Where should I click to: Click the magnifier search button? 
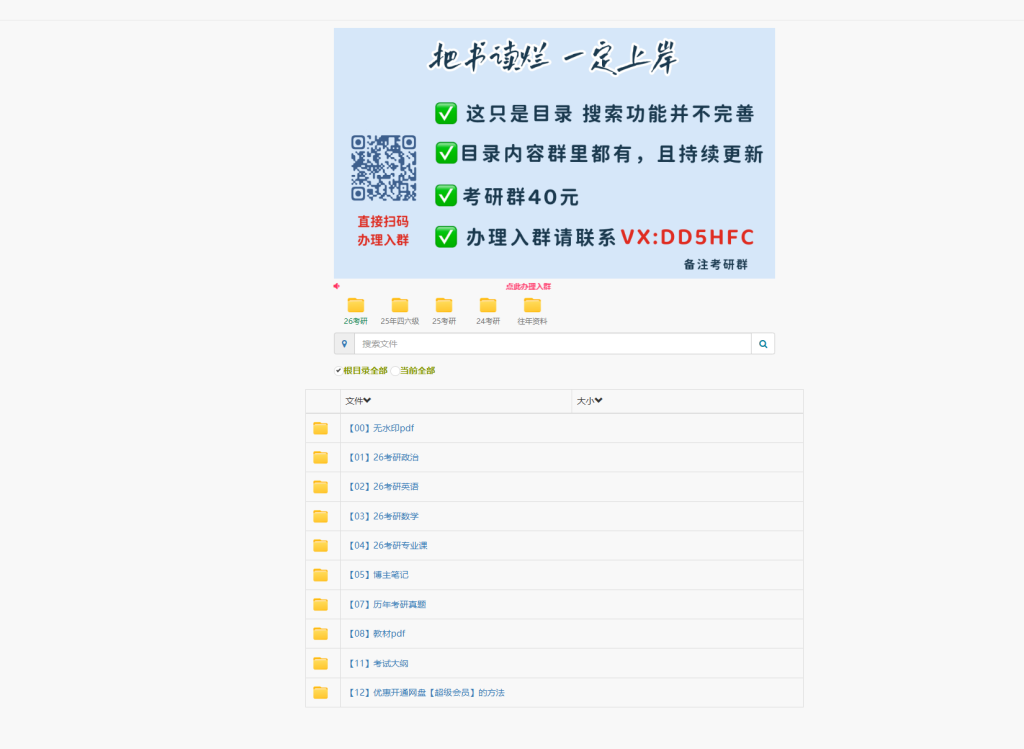(763, 344)
